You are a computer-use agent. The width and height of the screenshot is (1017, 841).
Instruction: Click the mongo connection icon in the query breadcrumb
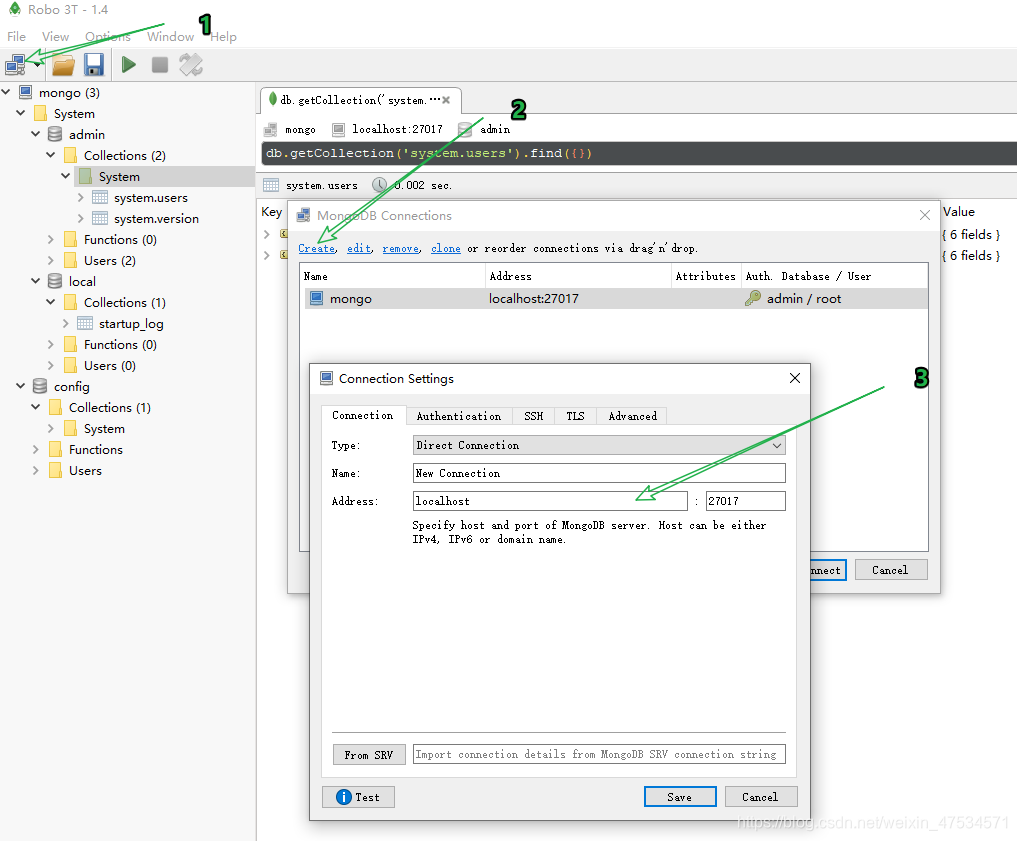click(268, 129)
